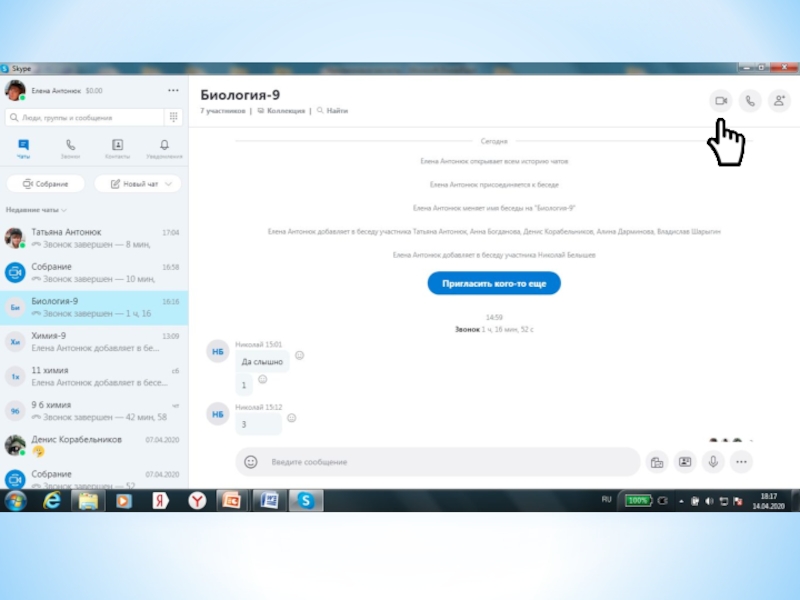The height and width of the screenshot is (600, 800).
Task: Open Internet Explorer from the taskbar
Action: 52,501
